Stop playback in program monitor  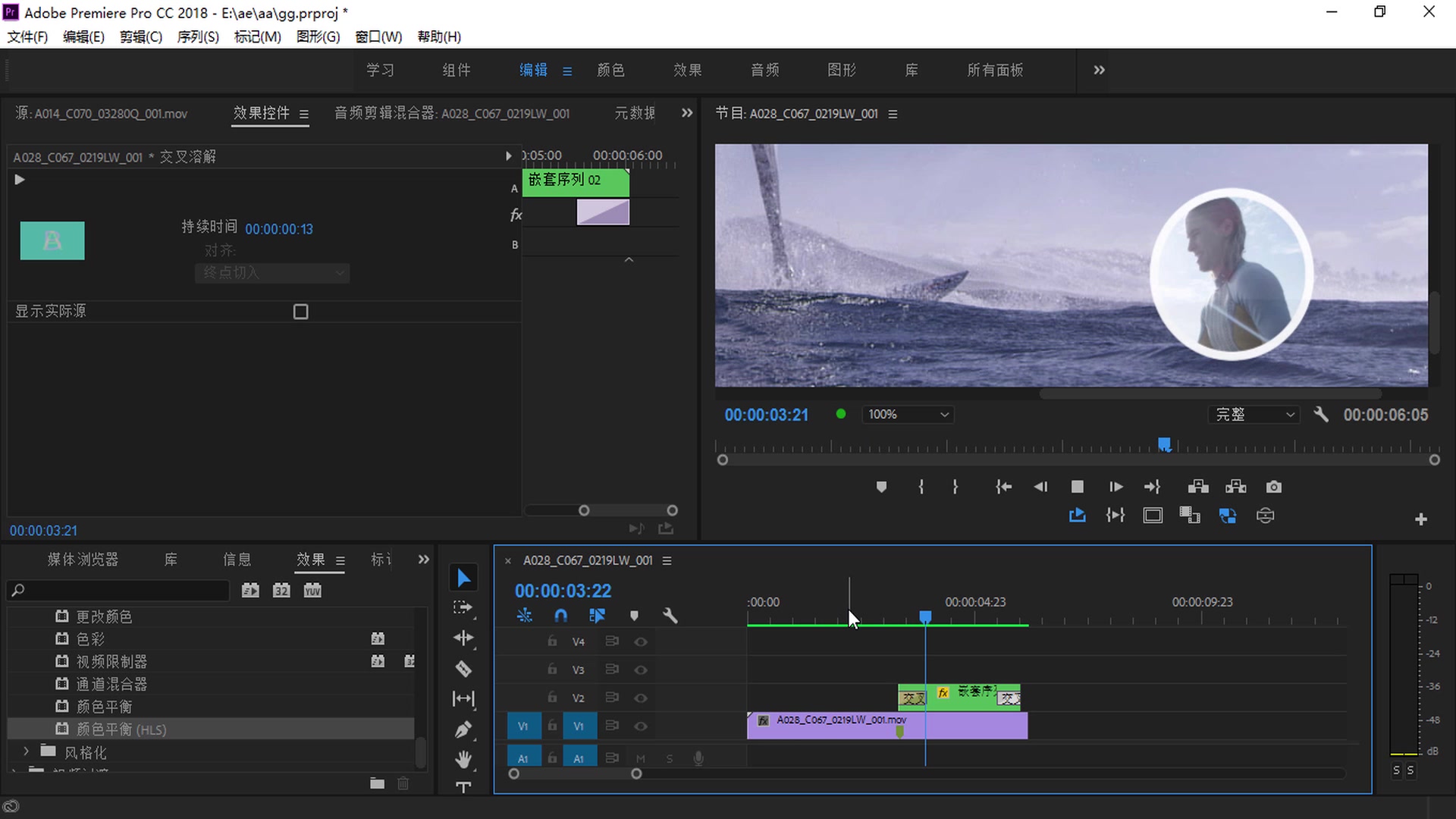click(x=1077, y=487)
